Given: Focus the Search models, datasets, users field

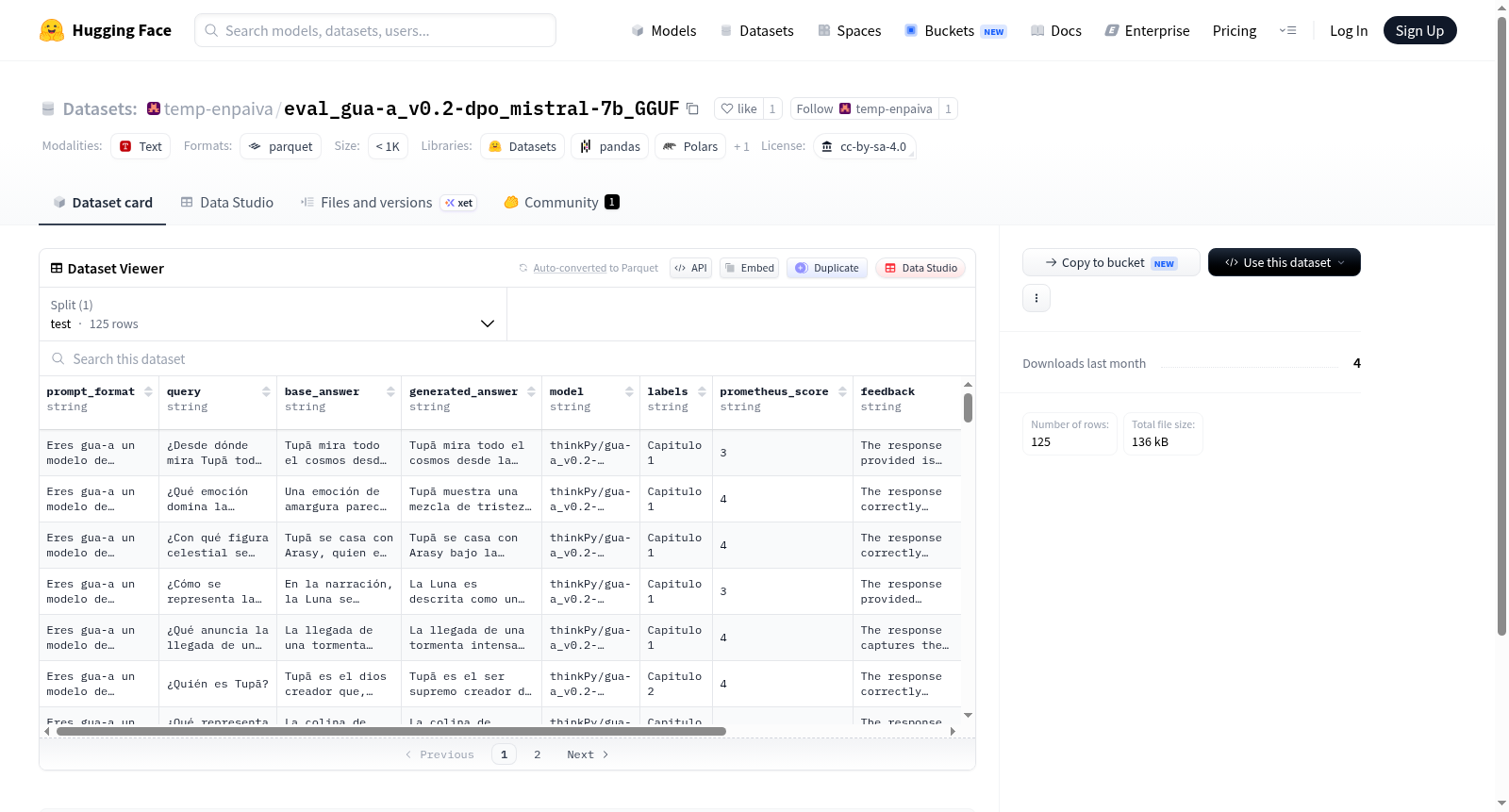Looking at the screenshot, I should pyautogui.click(x=375, y=30).
